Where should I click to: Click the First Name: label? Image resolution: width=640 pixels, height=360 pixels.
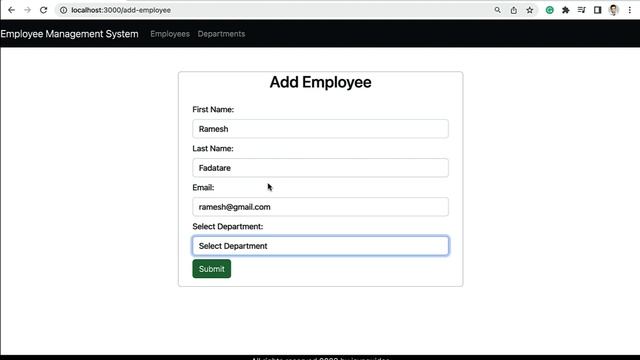213,109
